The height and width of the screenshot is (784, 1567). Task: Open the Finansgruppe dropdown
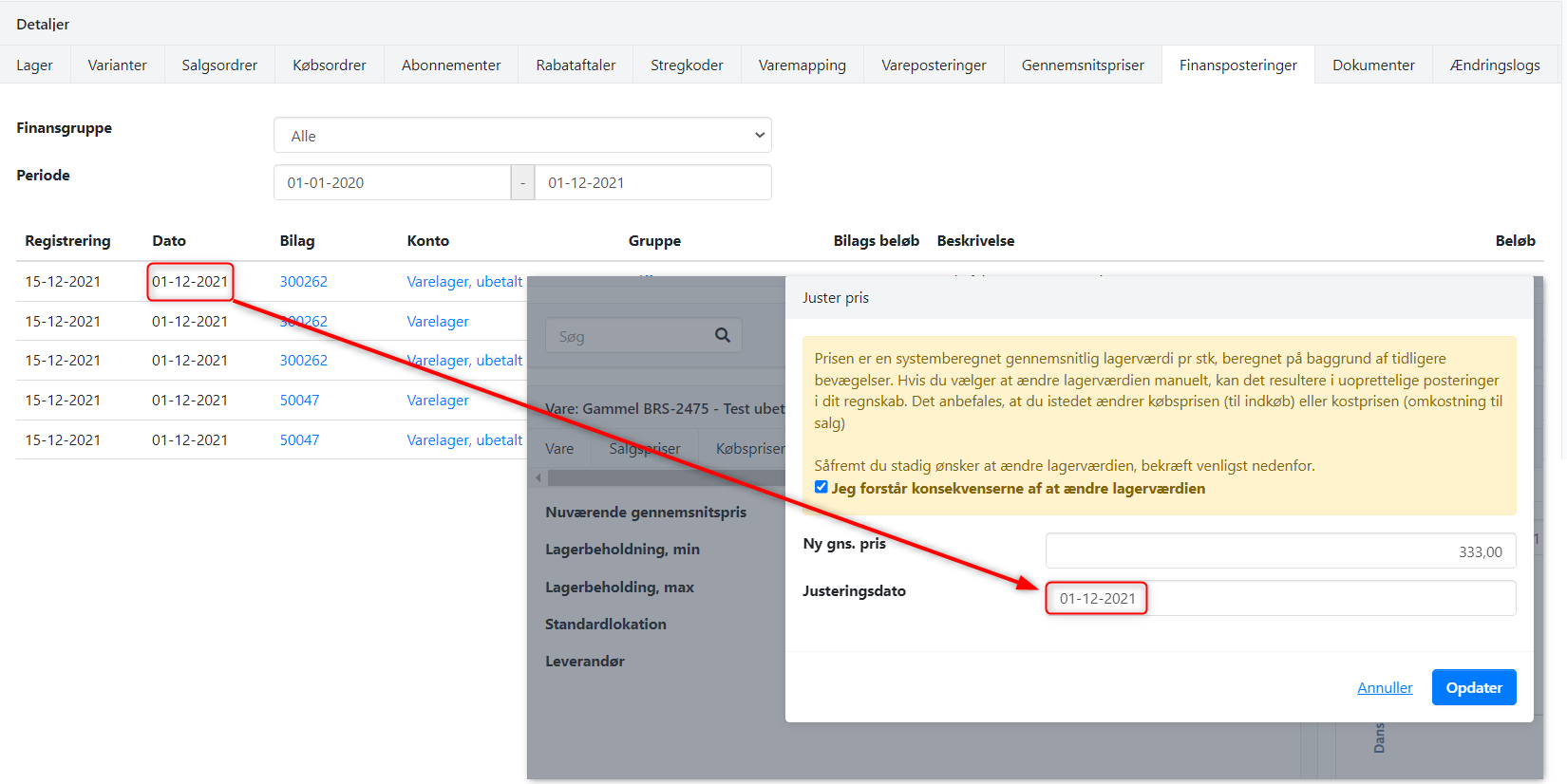click(522, 136)
